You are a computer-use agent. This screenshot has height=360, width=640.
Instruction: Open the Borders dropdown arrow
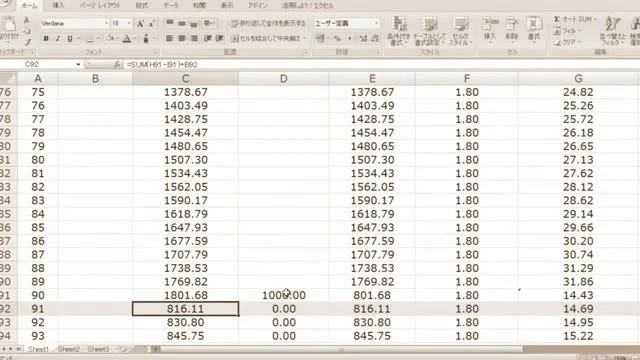point(98,39)
